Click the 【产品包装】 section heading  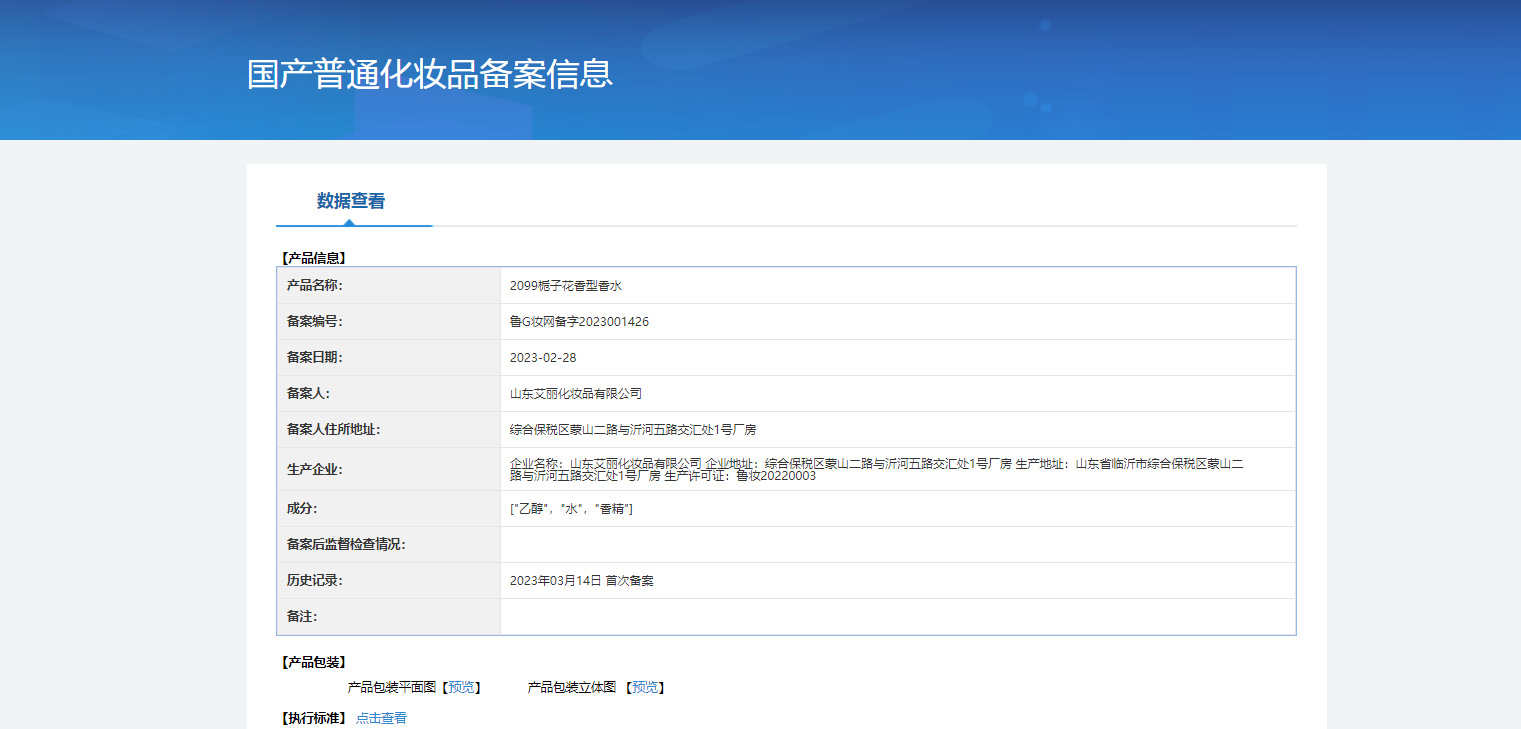[x=314, y=662]
